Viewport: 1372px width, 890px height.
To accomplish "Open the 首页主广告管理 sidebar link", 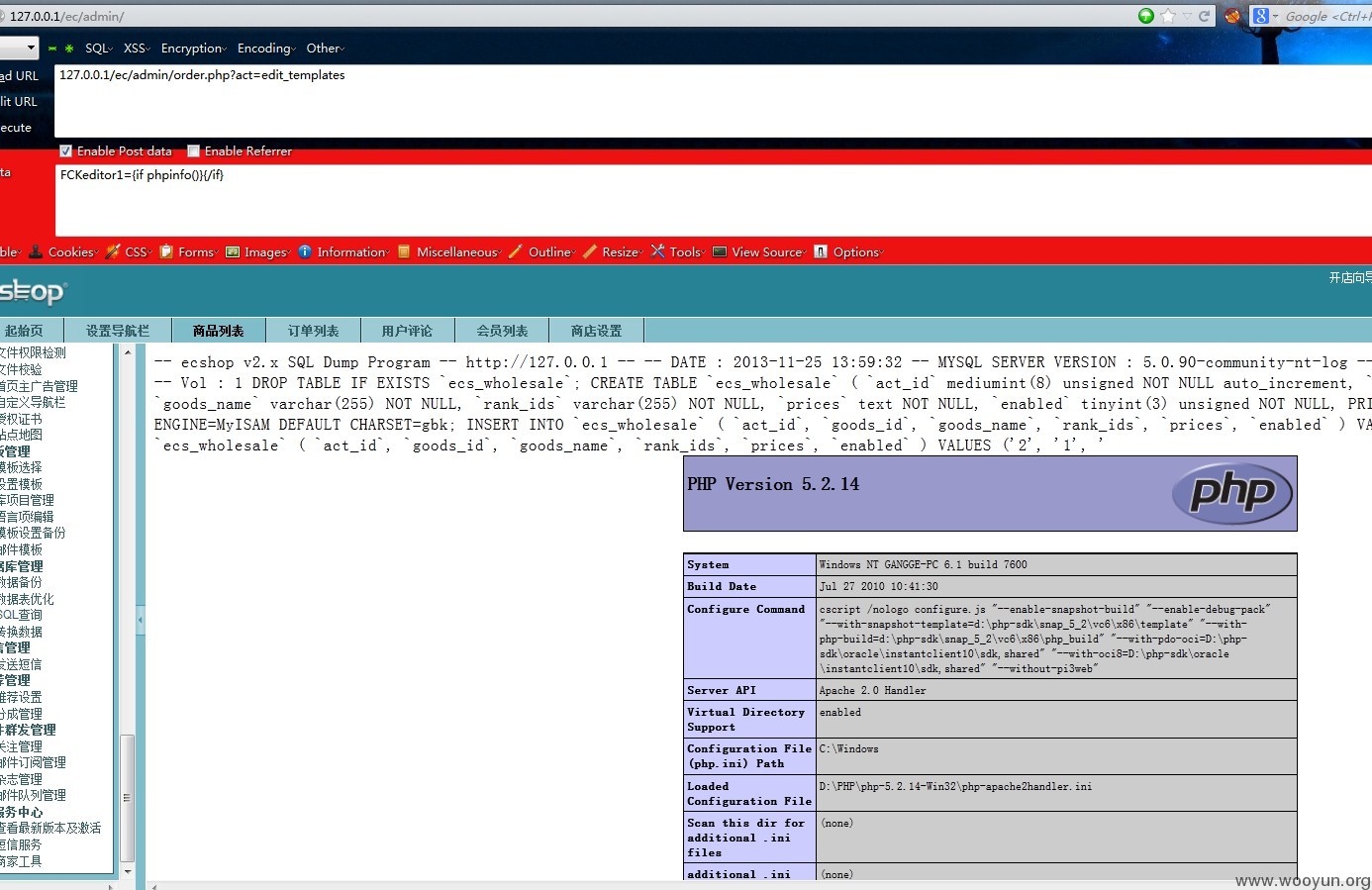I will pos(39,386).
